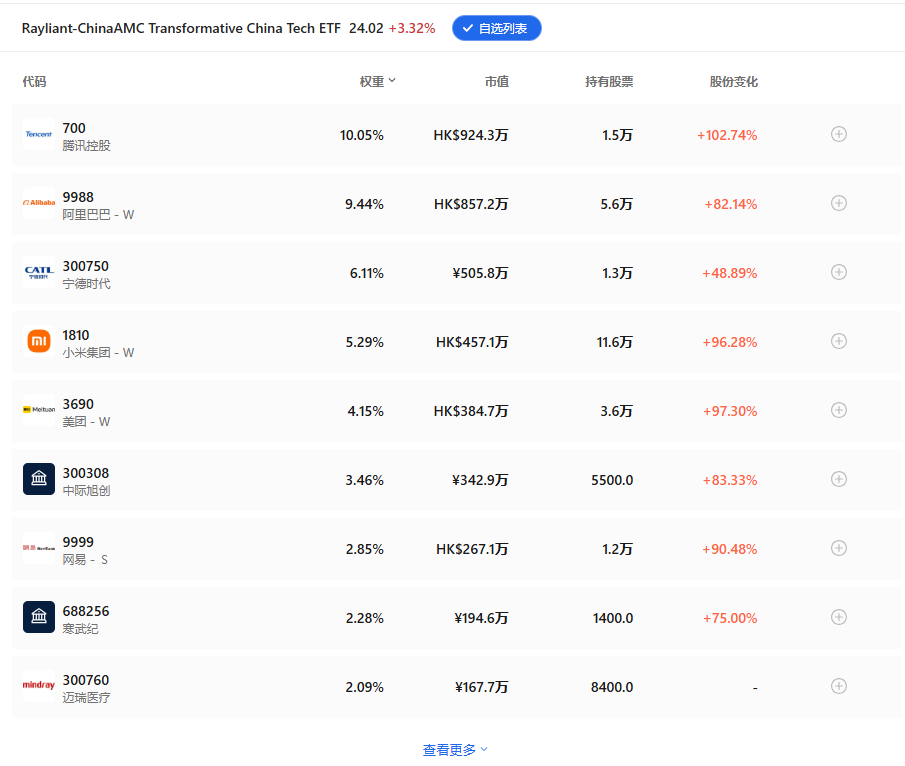The width and height of the screenshot is (905, 766).
Task: Add 300750 宁德时代 with plus icon
Action: (x=839, y=272)
